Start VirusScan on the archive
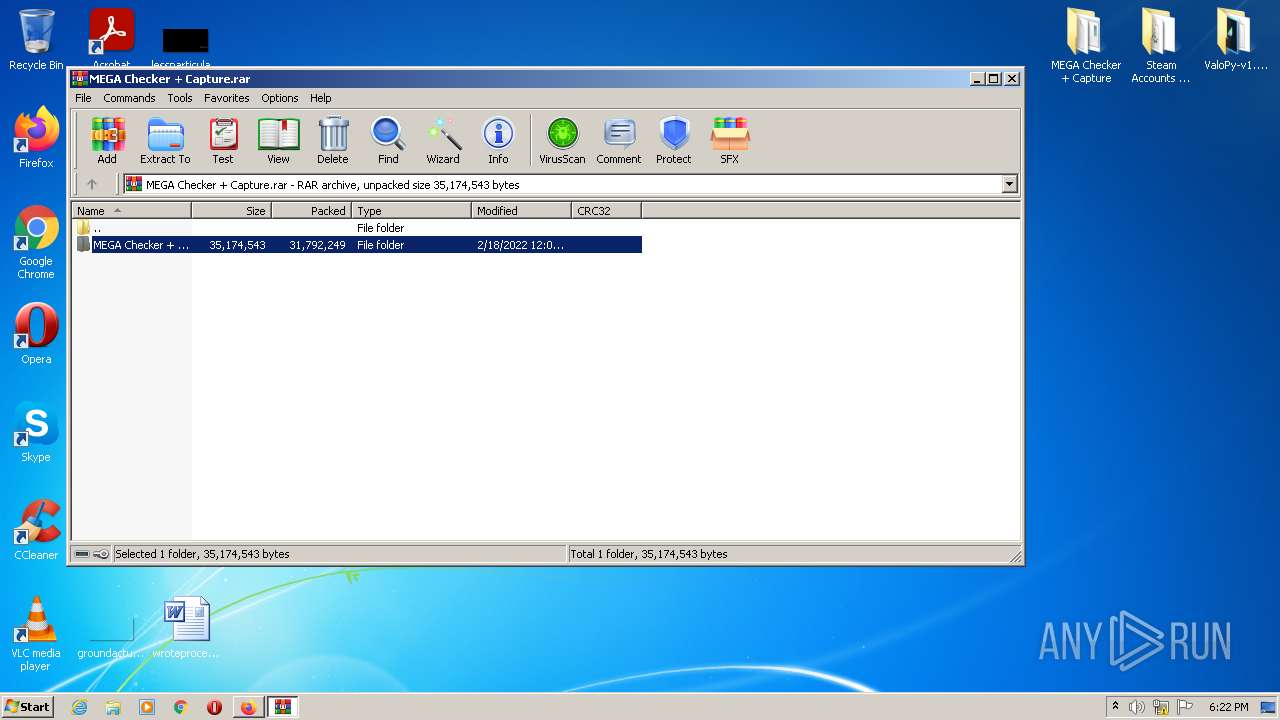Screen dimensions: 1280x720 tap(562, 141)
